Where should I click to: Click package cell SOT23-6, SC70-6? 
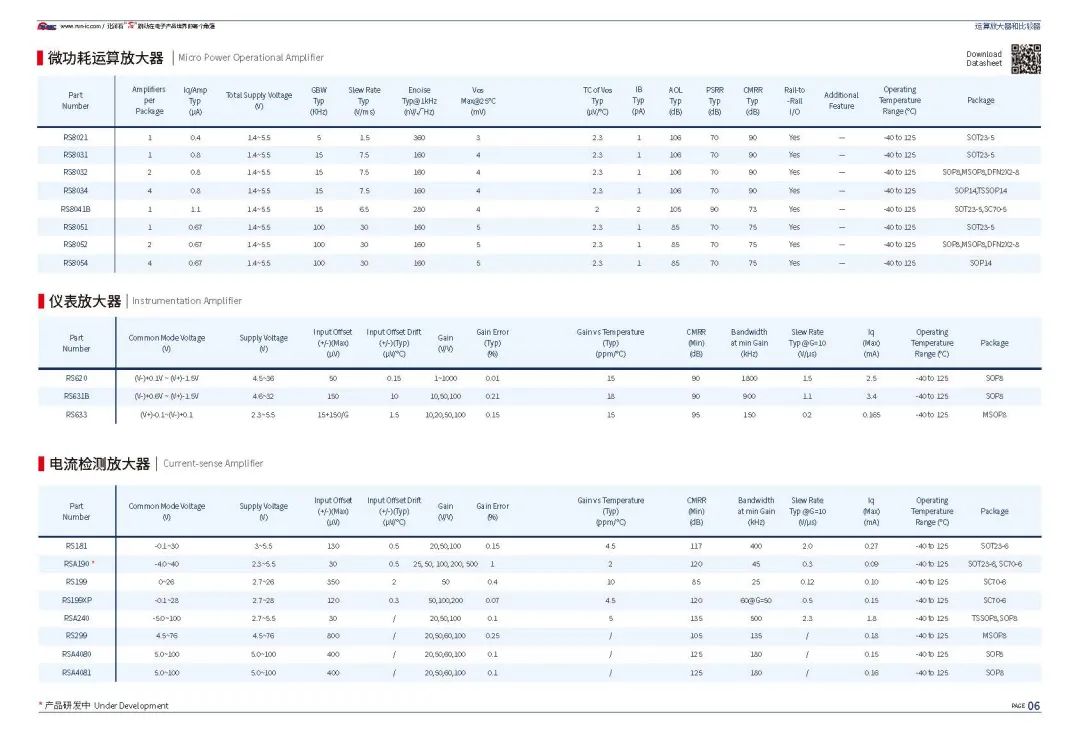click(995, 564)
